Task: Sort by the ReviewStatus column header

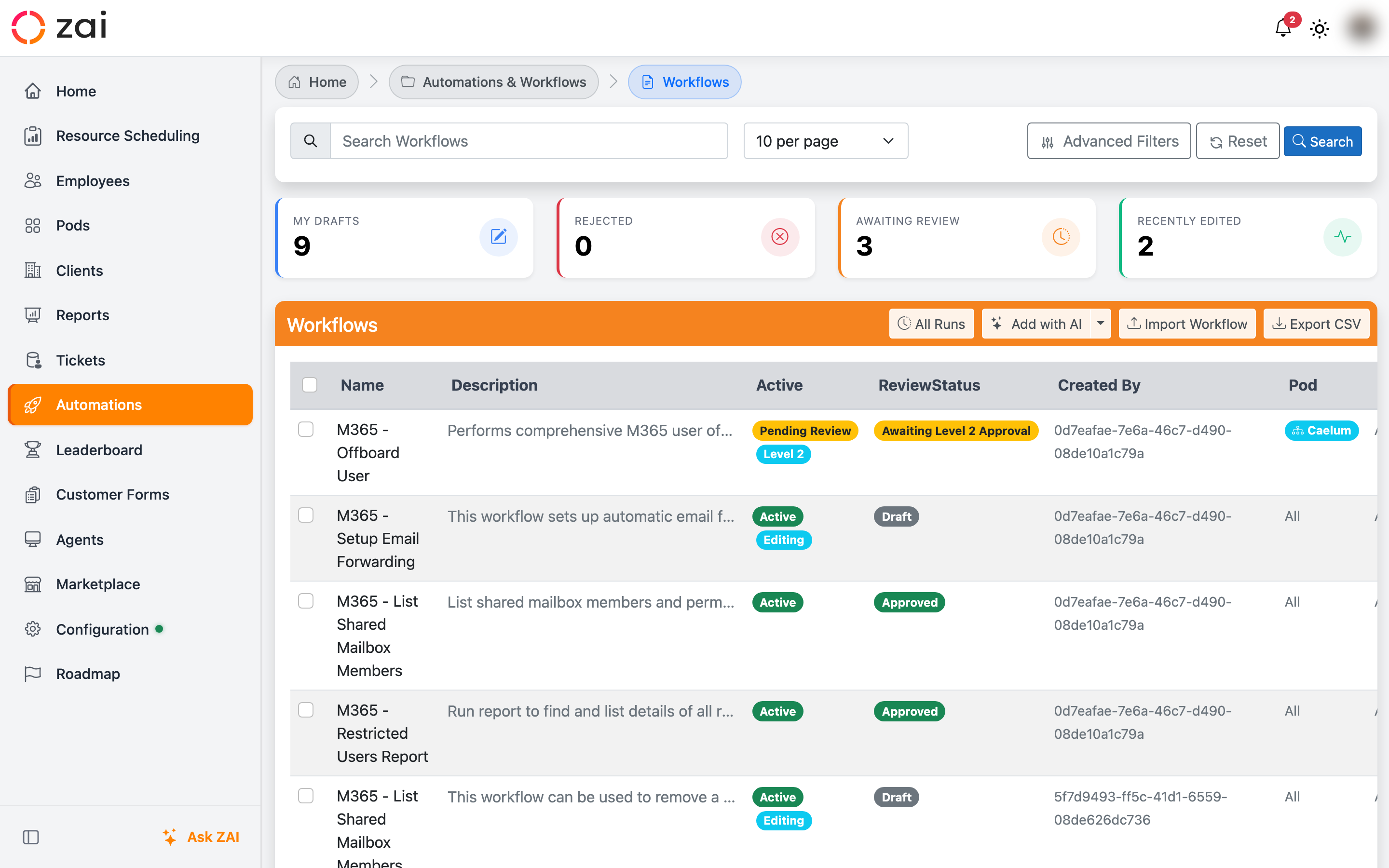Action: (929, 385)
